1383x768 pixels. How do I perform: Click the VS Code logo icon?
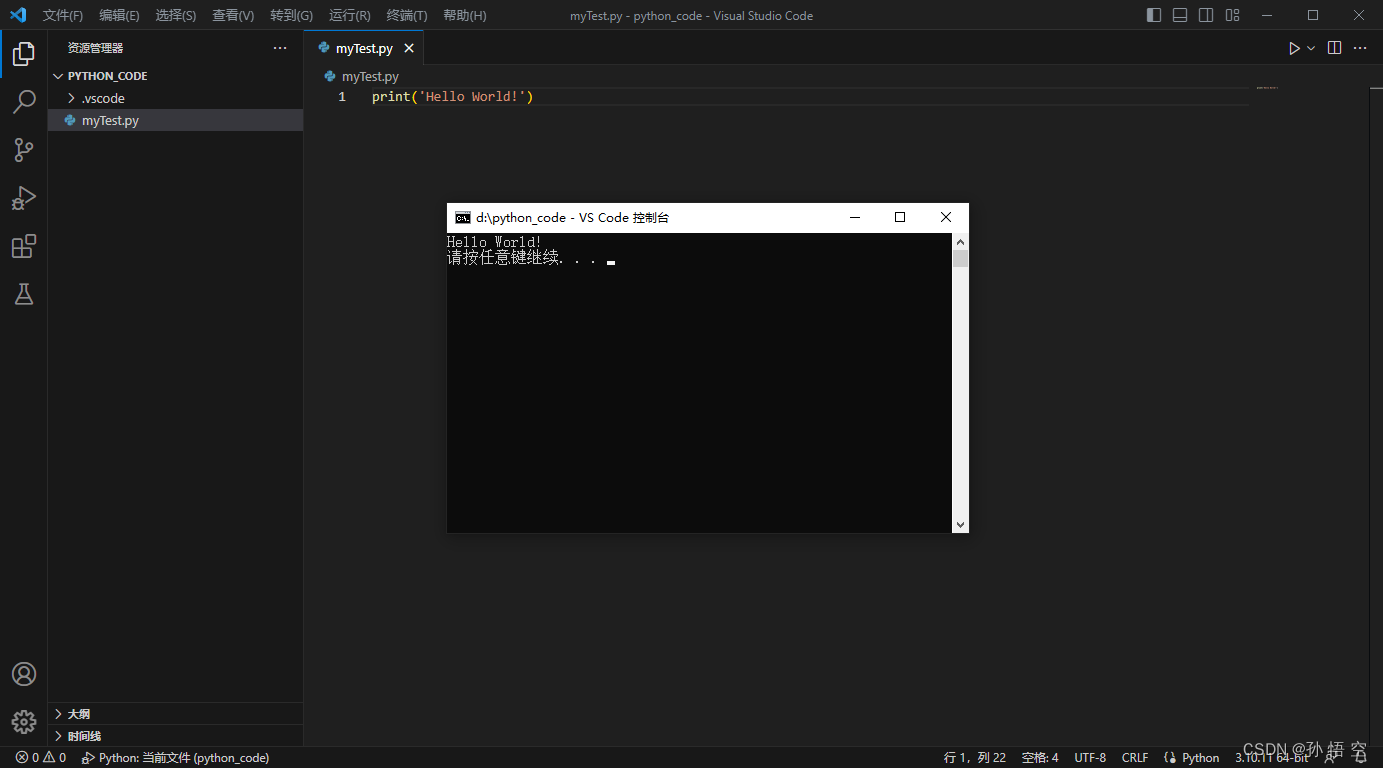(x=18, y=15)
